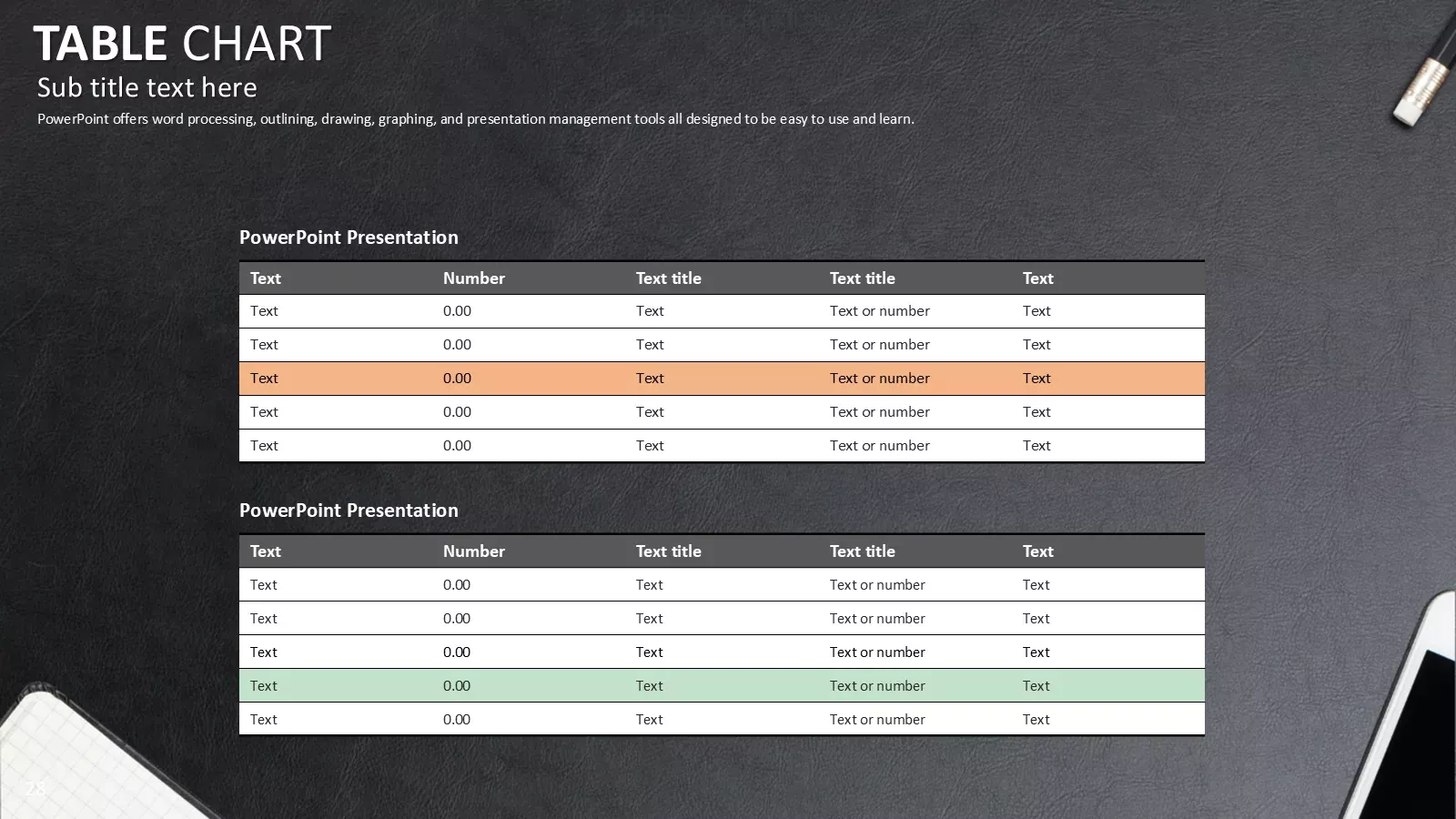Click the 0.00 cell in green row
This screenshot has width=1456, height=819.
pyautogui.click(x=457, y=686)
